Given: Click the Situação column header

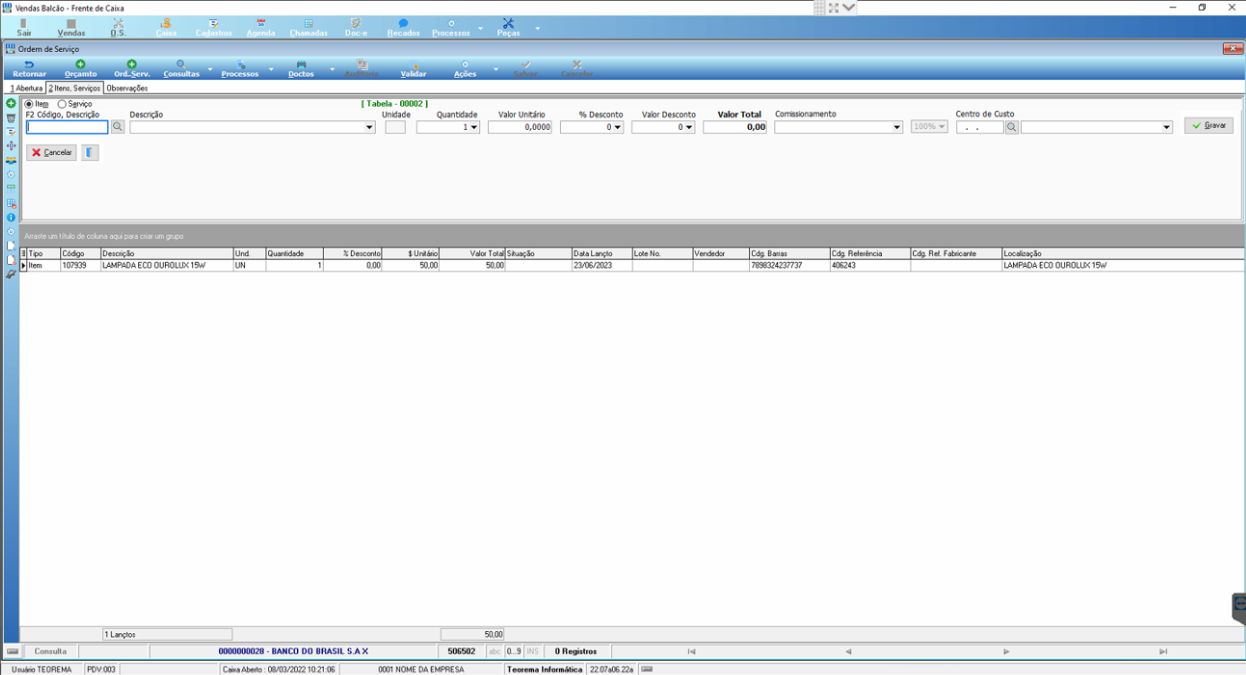Looking at the screenshot, I should click(x=538, y=254).
